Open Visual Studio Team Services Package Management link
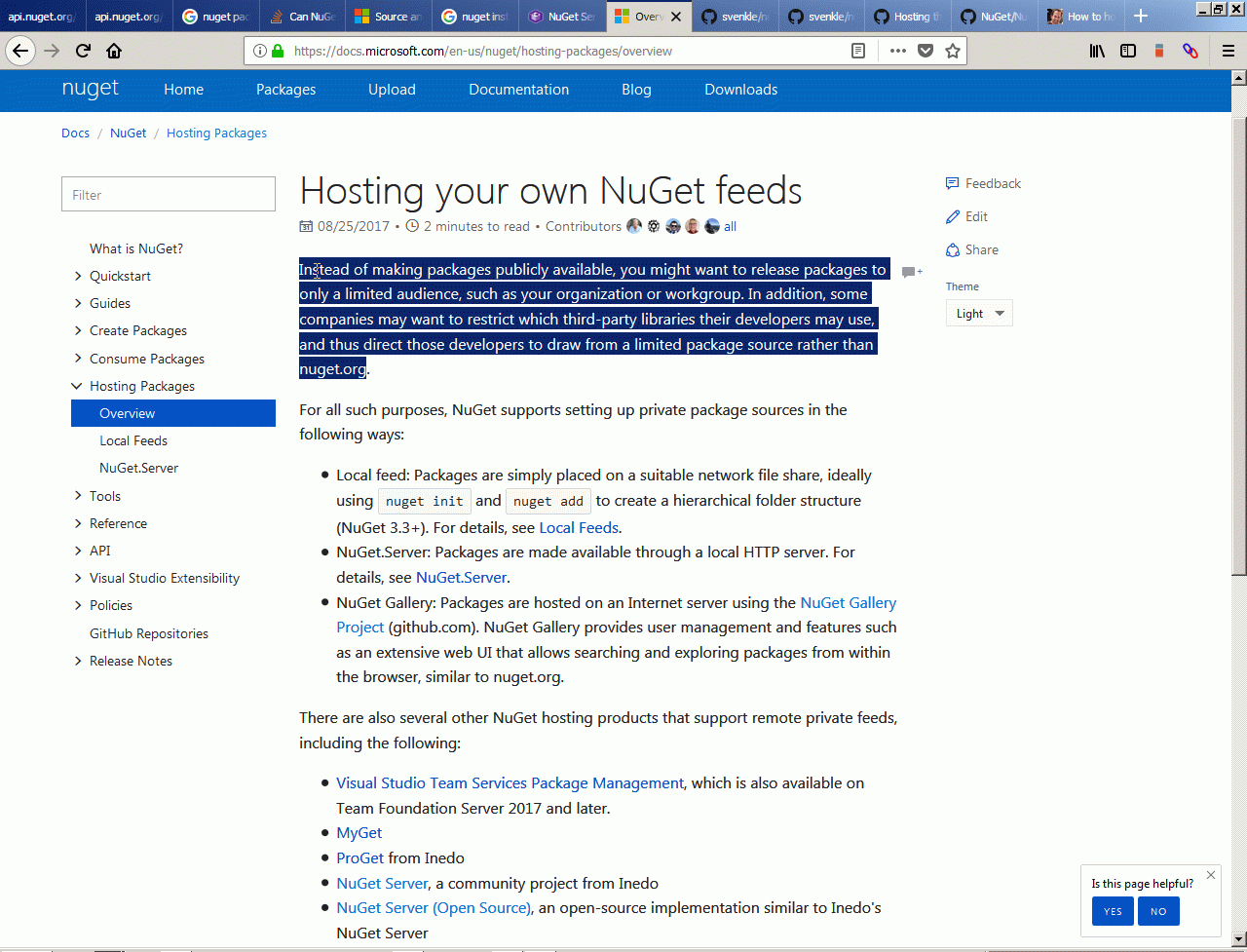The height and width of the screenshot is (952, 1247). (x=510, y=783)
